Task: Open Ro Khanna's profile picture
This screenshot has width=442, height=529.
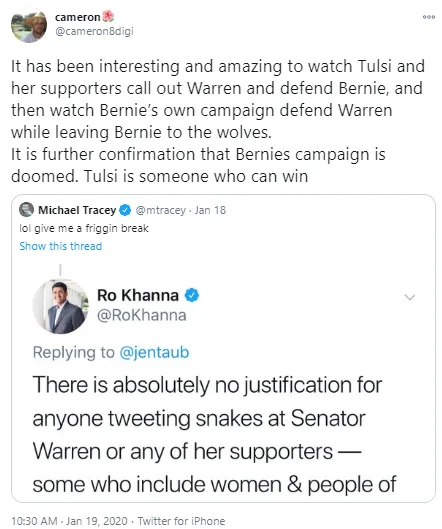Action: [60, 306]
